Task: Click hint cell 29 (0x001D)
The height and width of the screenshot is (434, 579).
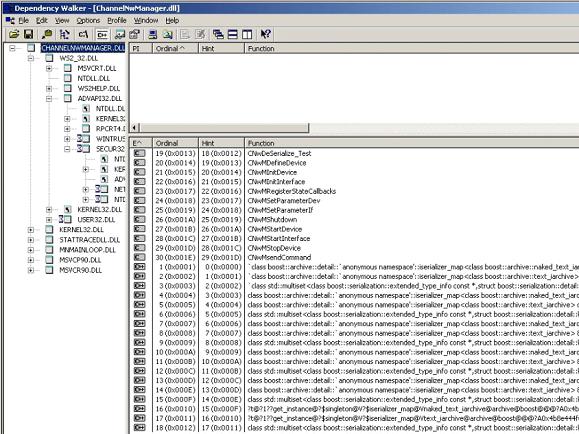Action: pos(221,257)
